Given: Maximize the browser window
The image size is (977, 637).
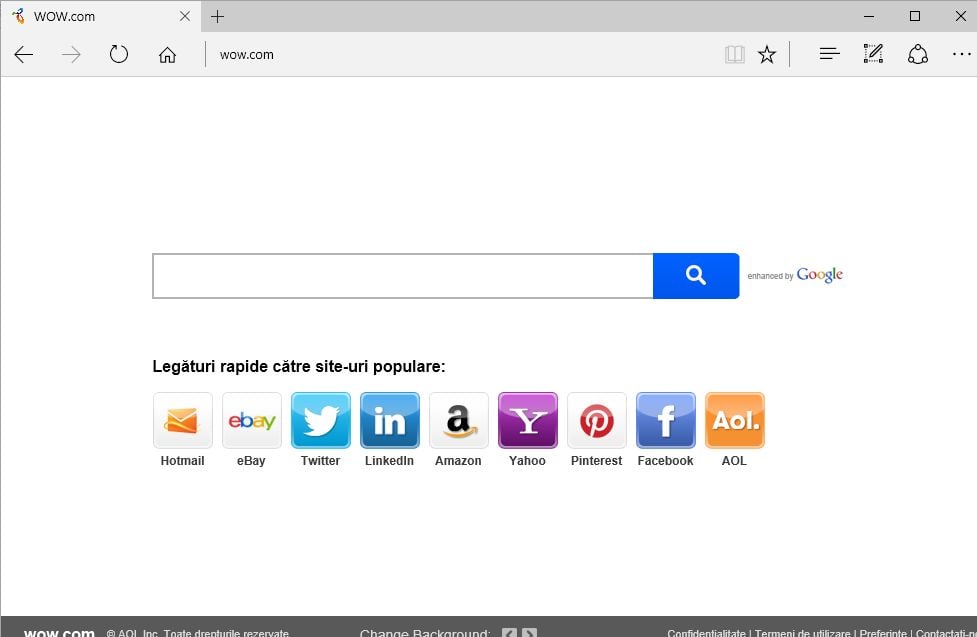Looking at the screenshot, I should (915, 16).
